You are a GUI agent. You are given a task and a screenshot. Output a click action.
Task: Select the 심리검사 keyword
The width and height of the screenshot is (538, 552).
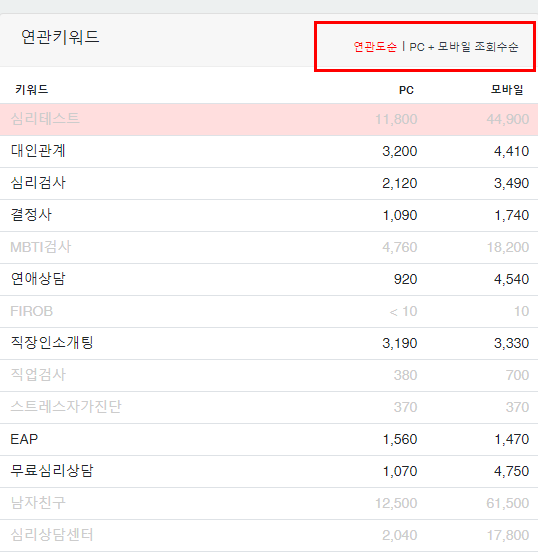coord(38,183)
